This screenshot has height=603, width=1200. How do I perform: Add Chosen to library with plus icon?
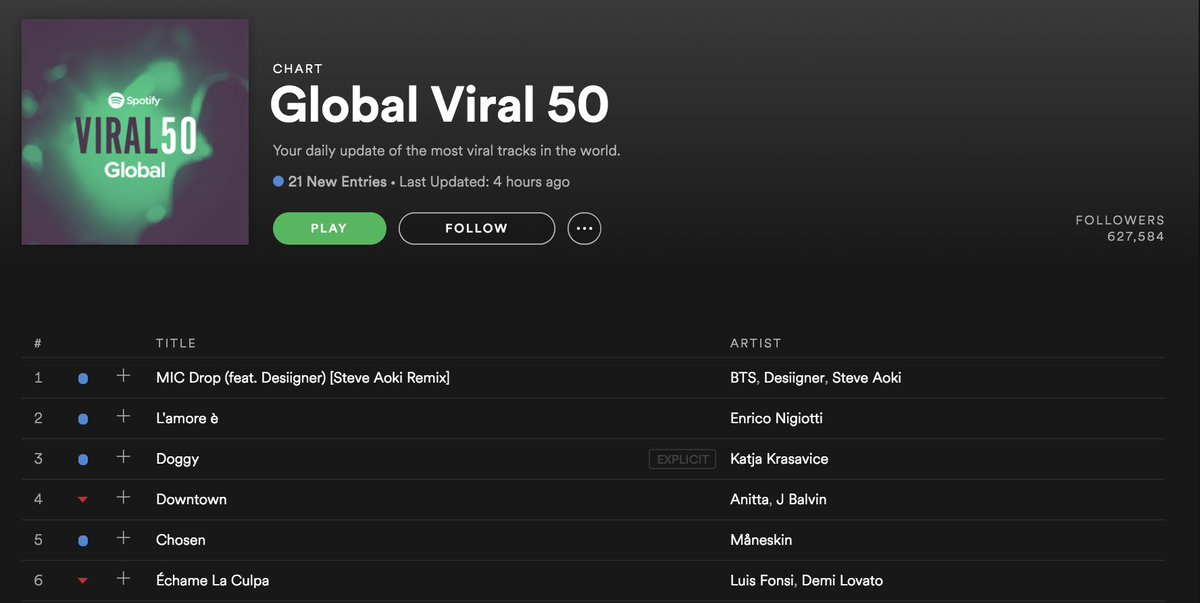(123, 538)
